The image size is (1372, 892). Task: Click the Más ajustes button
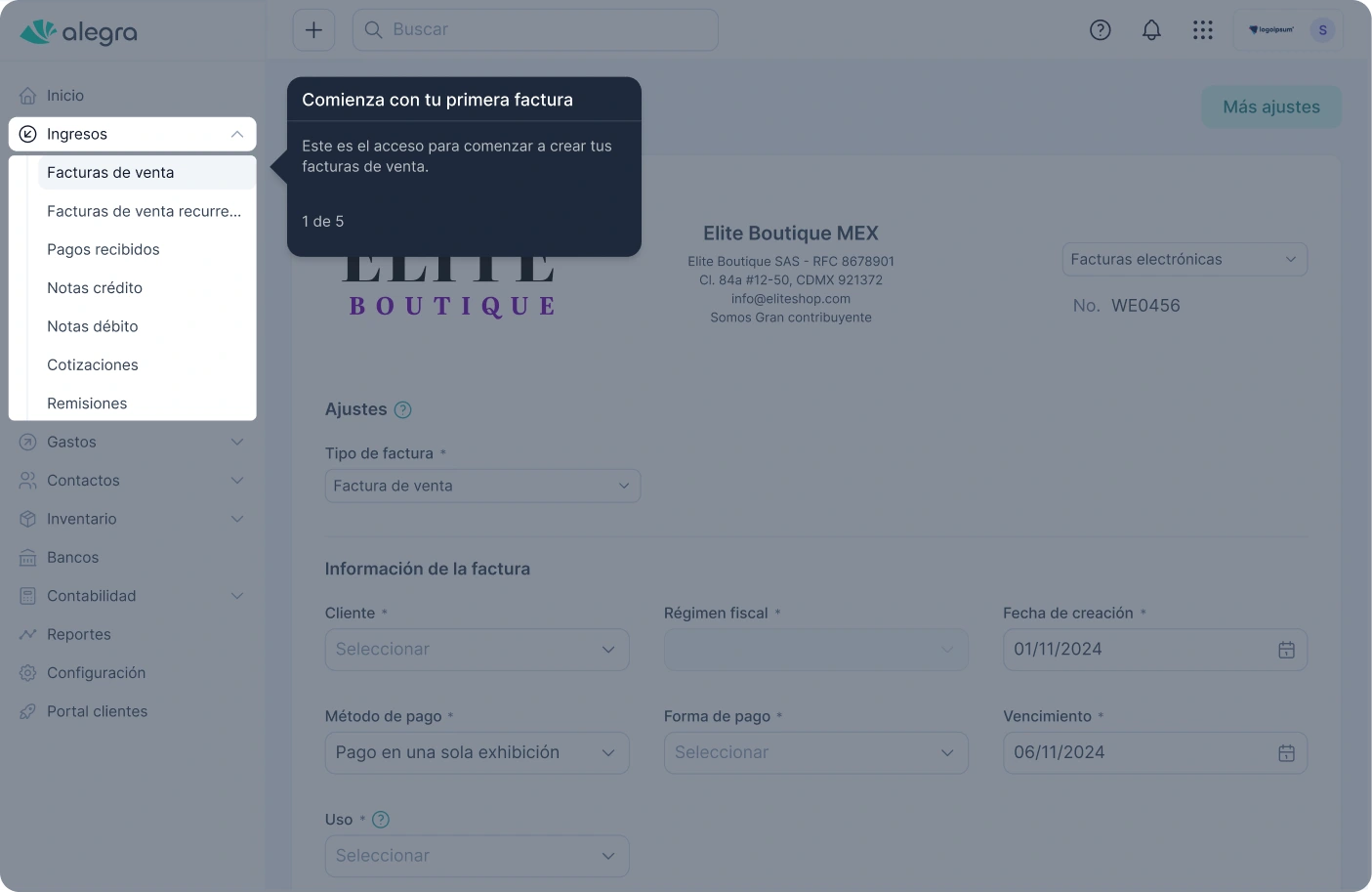1270,107
